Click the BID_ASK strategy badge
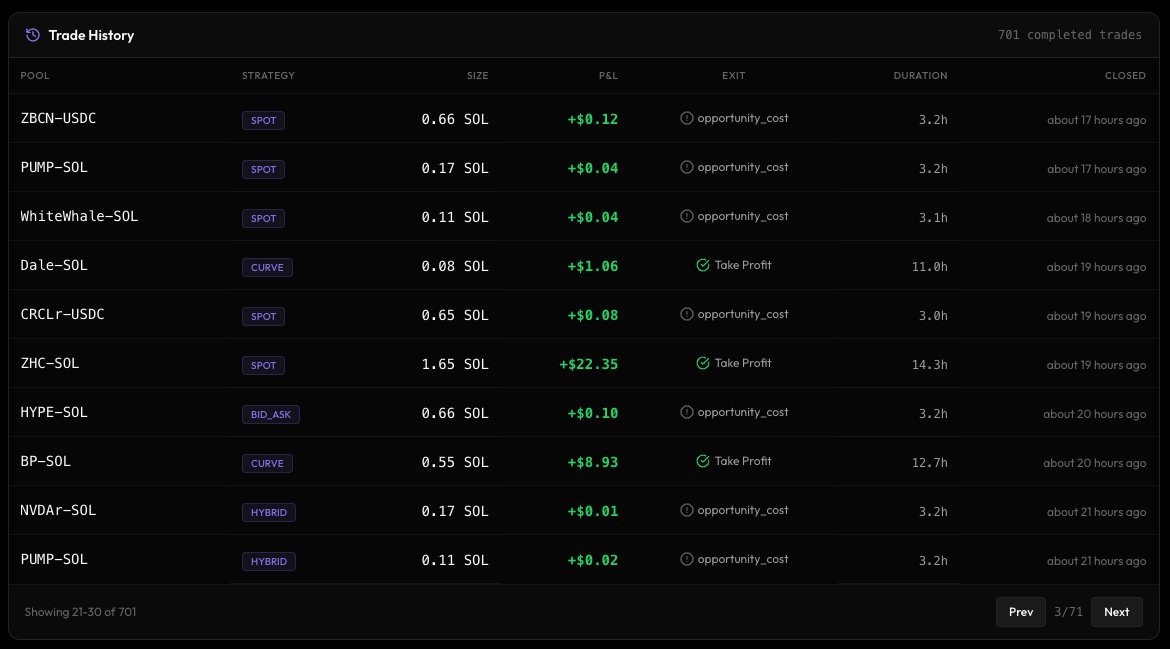Image resolution: width=1170 pixels, height=649 pixels. pyautogui.click(x=271, y=414)
